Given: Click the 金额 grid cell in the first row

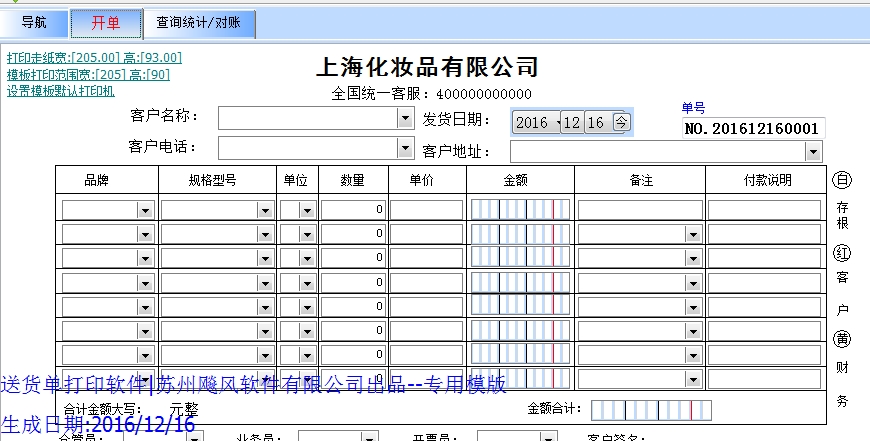Looking at the screenshot, I should [x=520, y=210].
